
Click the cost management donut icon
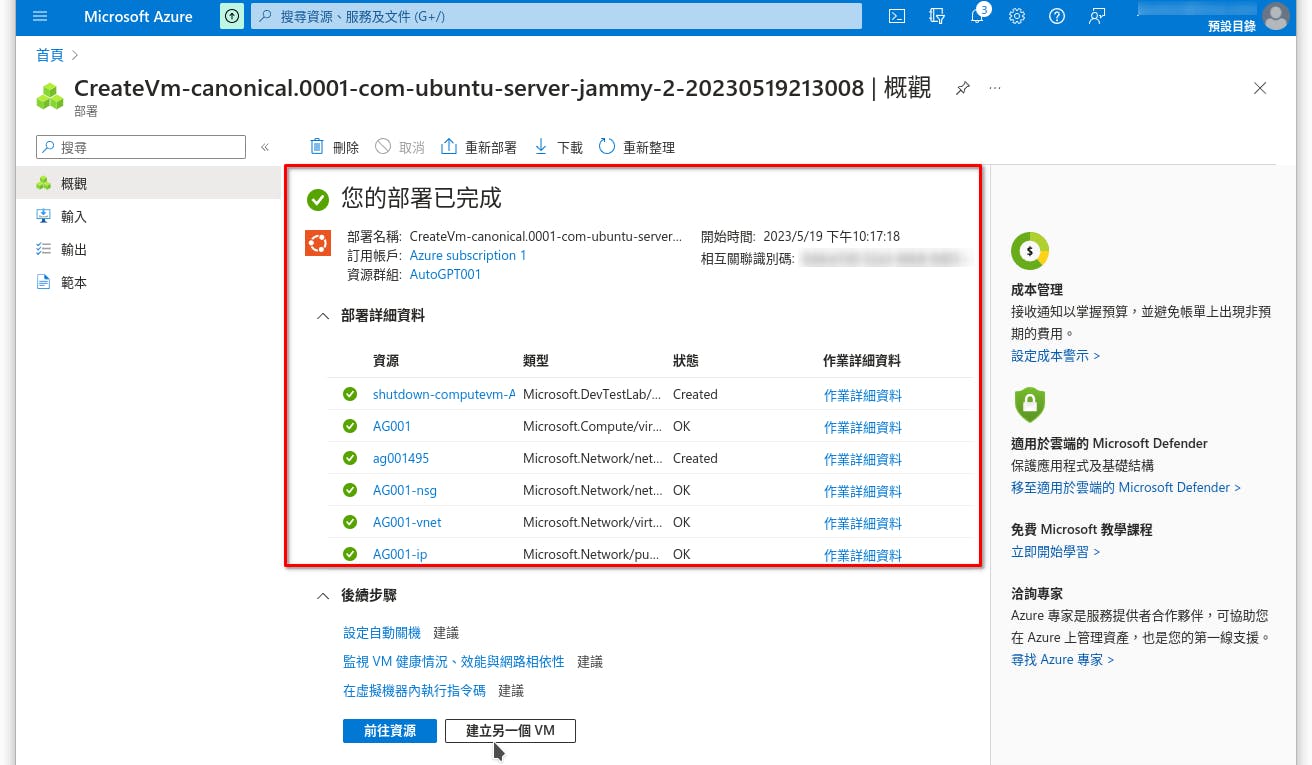click(1029, 251)
